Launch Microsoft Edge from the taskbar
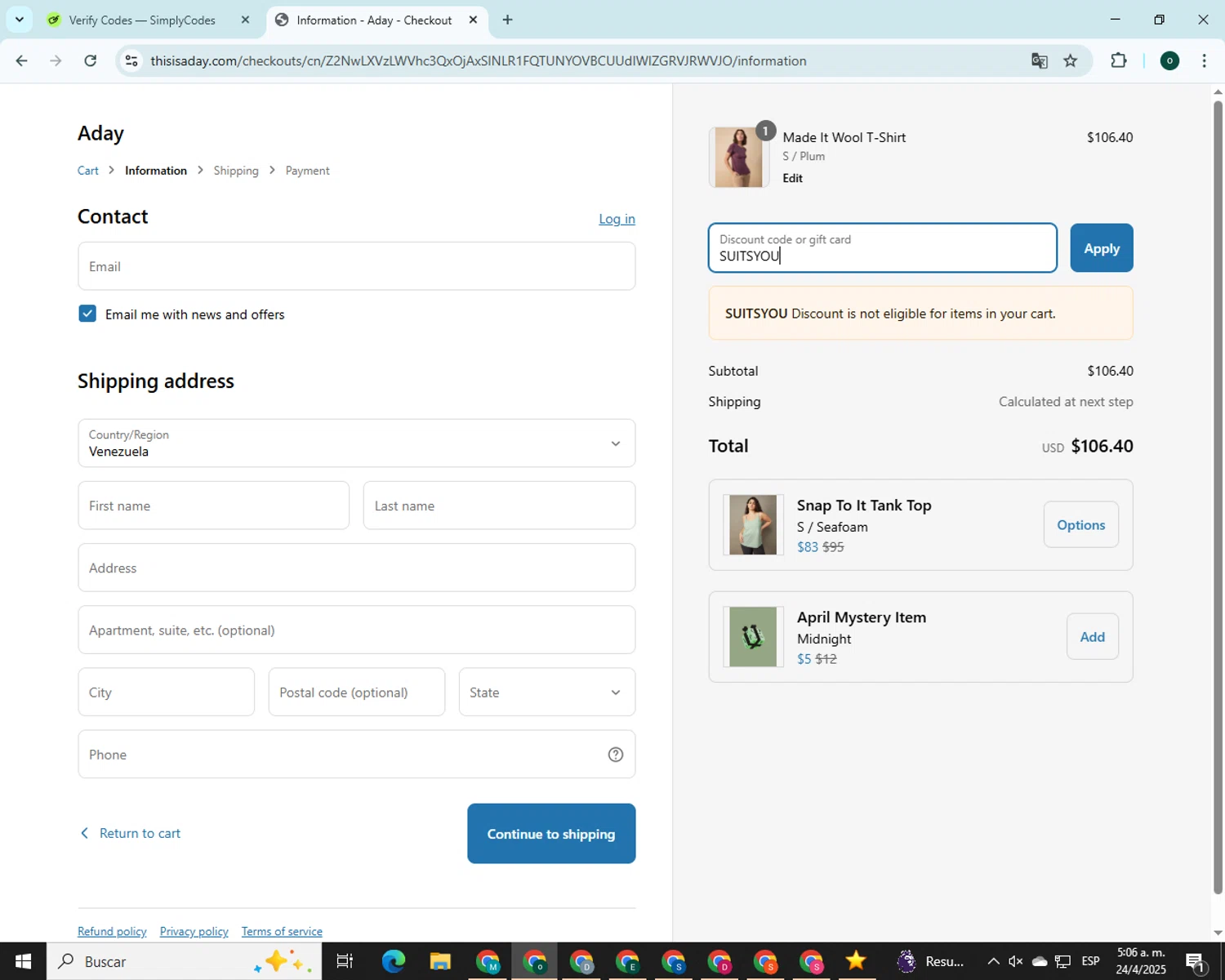 pyautogui.click(x=393, y=961)
